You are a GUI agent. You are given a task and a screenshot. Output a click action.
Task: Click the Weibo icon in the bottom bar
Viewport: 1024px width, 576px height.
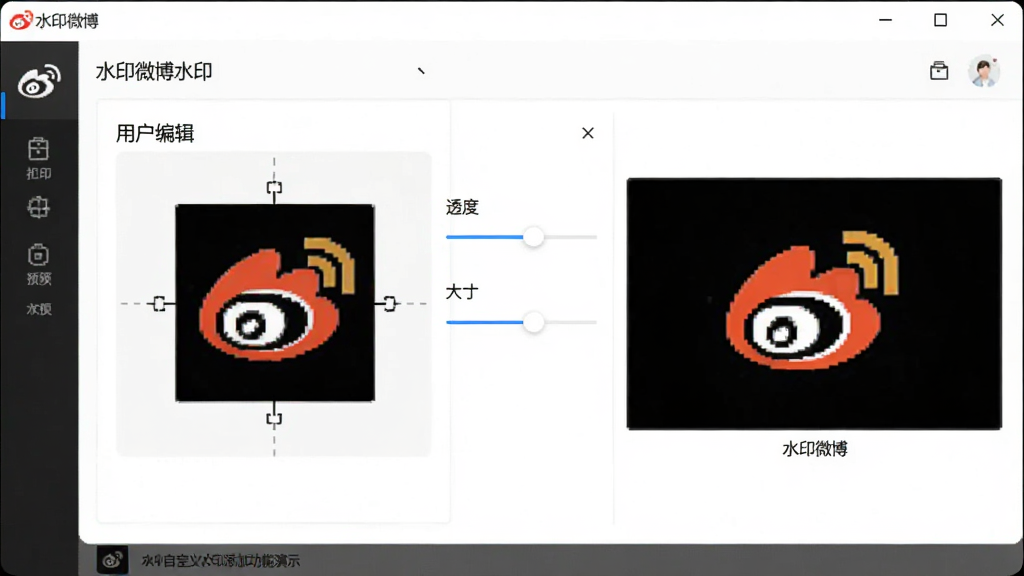[112, 560]
